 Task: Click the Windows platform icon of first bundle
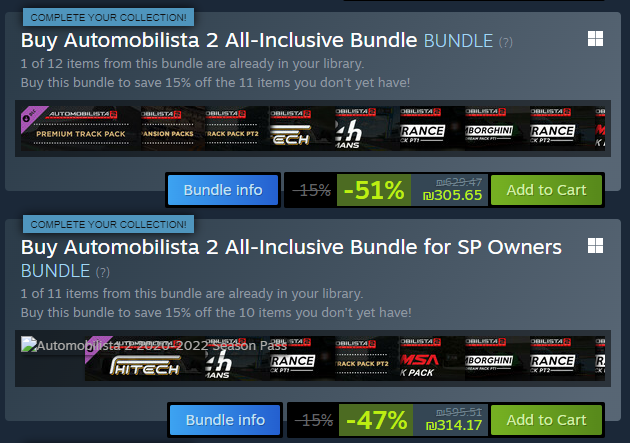[x=595, y=39]
